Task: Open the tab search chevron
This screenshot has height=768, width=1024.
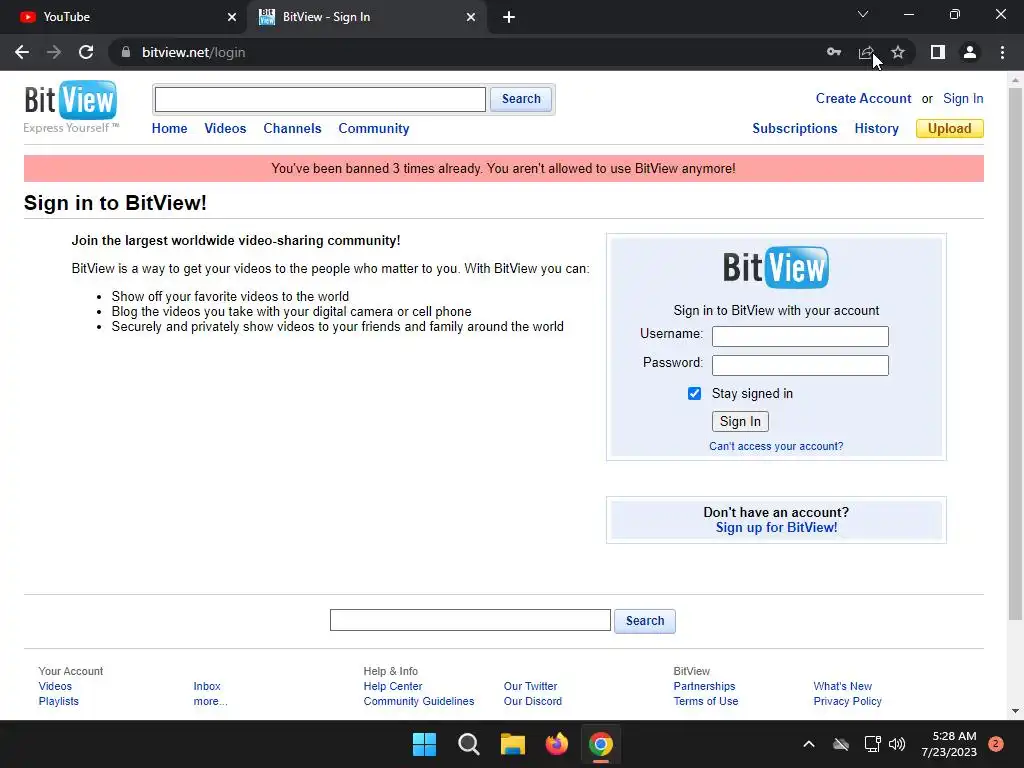Action: (x=863, y=14)
